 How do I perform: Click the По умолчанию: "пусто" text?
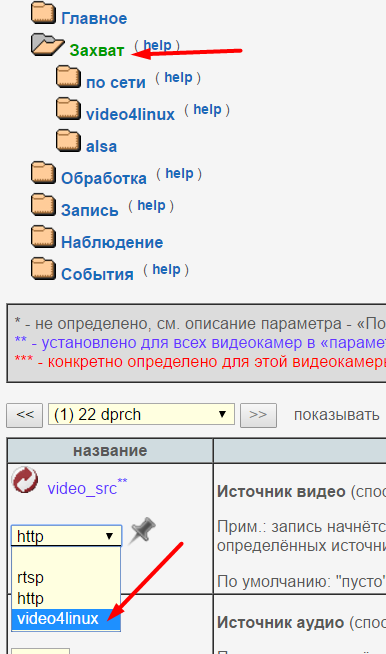coord(300,581)
